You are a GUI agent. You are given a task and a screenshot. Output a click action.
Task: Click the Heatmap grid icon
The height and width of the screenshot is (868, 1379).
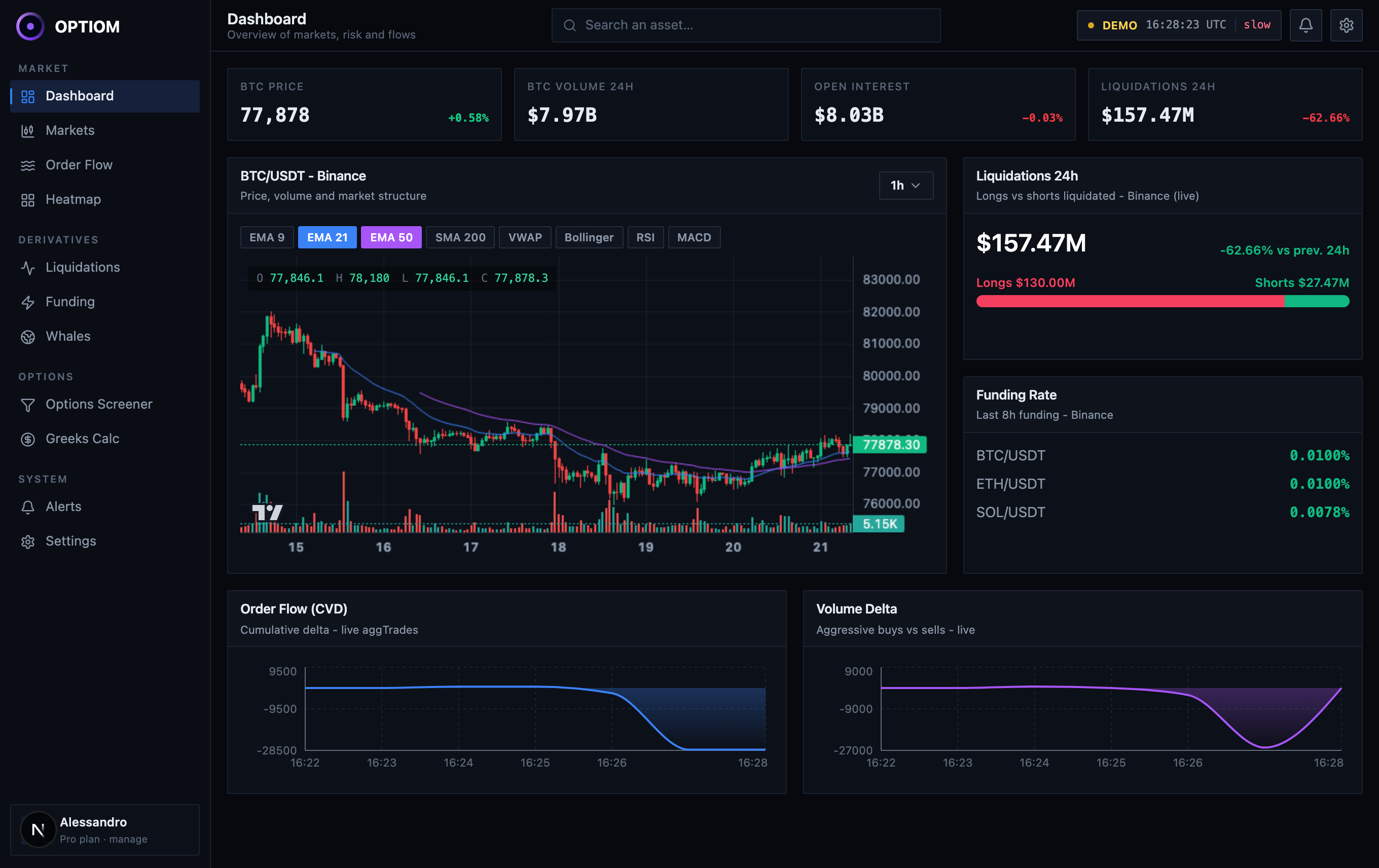pos(28,200)
